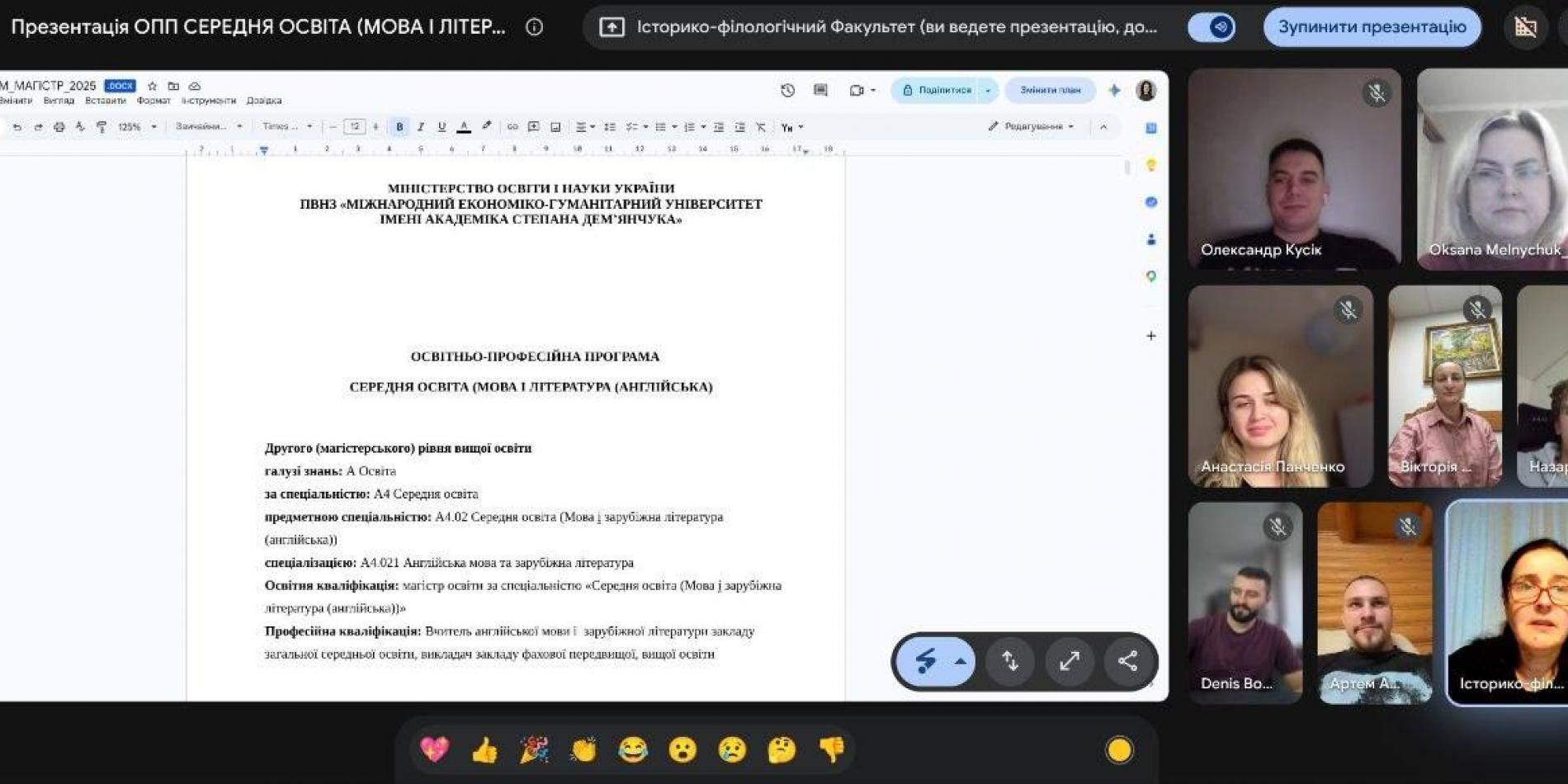Open the Вставити menu
This screenshot has height=784, width=1568.
(106, 101)
